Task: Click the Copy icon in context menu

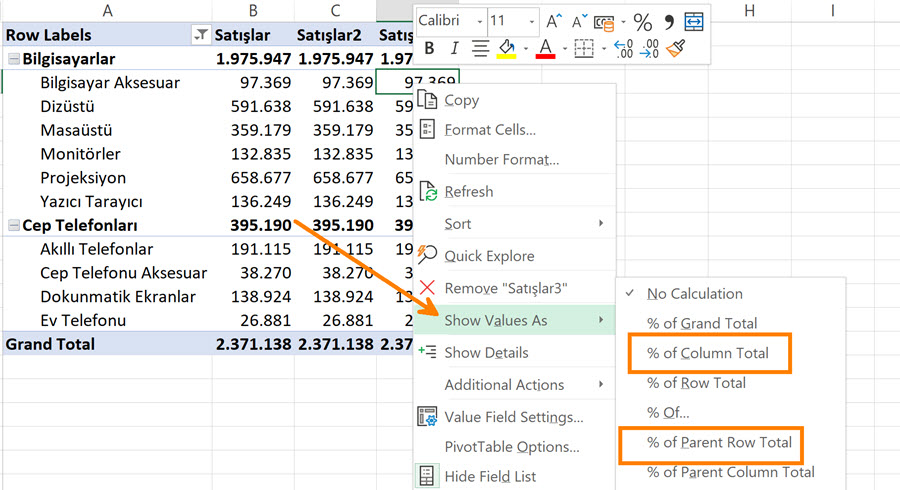Action: click(x=427, y=99)
